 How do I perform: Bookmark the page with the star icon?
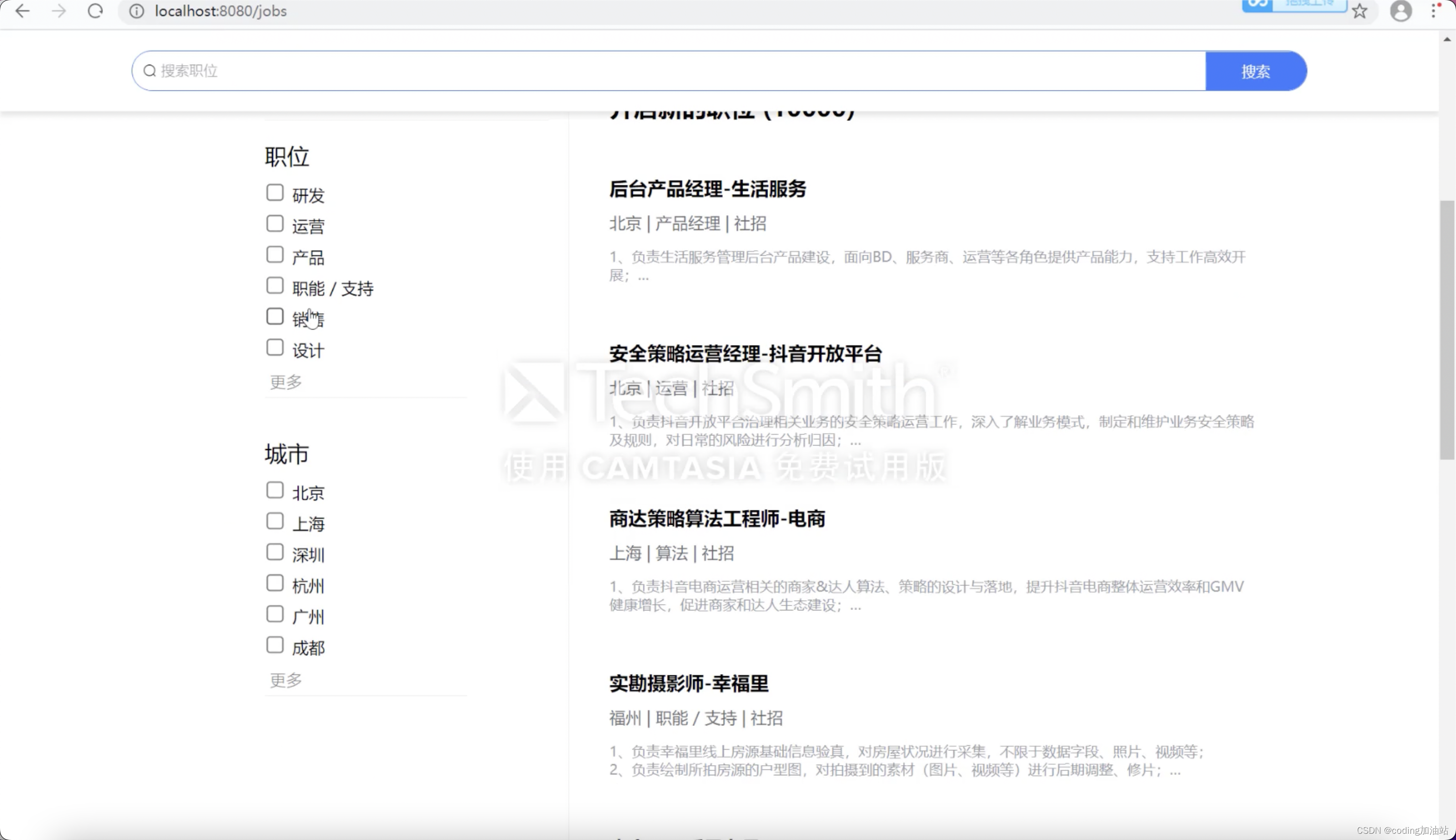coord(1360,11)
